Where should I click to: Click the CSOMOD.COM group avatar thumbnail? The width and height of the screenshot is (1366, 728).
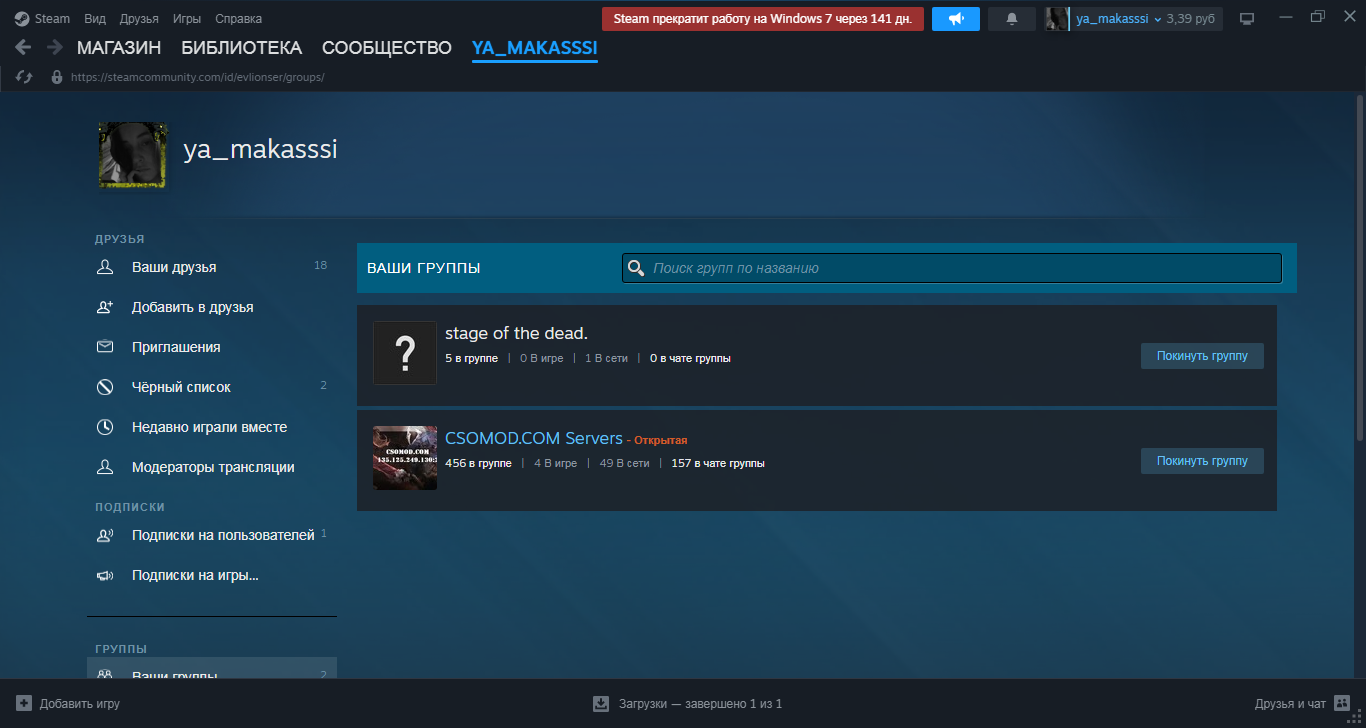(405, 458)
